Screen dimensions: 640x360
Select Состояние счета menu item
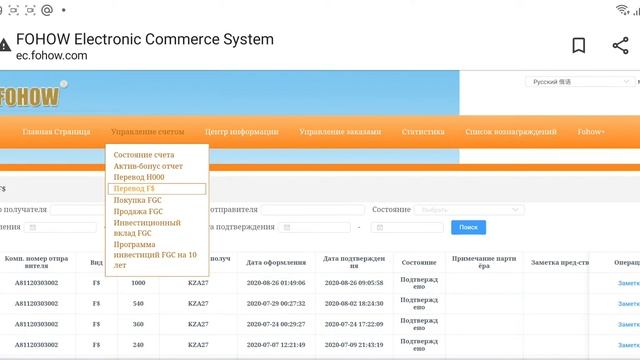(x=144, y=155)
